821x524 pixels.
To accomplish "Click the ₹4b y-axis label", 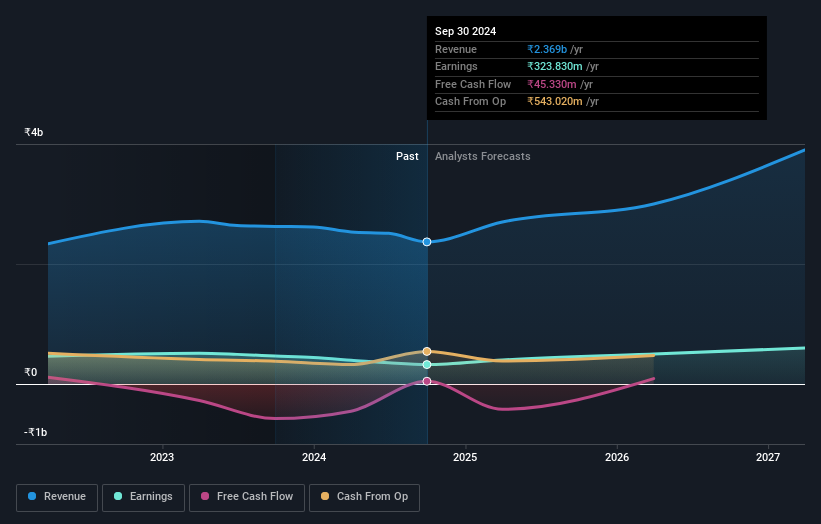I will (x=34, y=132).
